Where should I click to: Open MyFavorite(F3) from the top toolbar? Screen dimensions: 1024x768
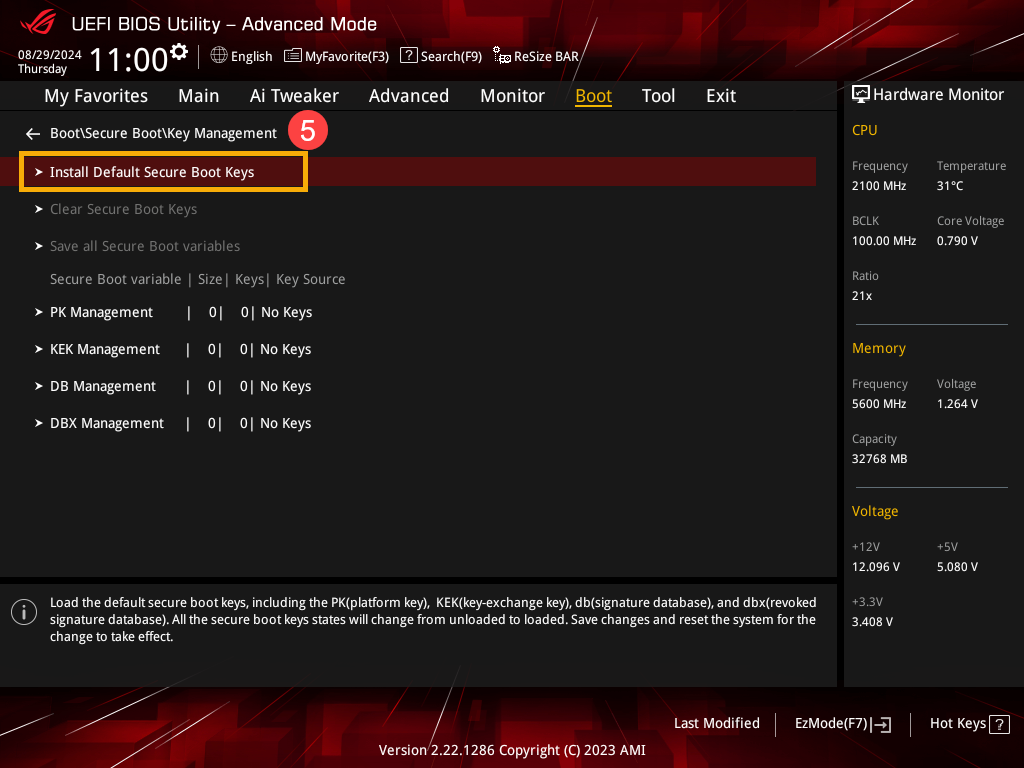coord(336,56)
